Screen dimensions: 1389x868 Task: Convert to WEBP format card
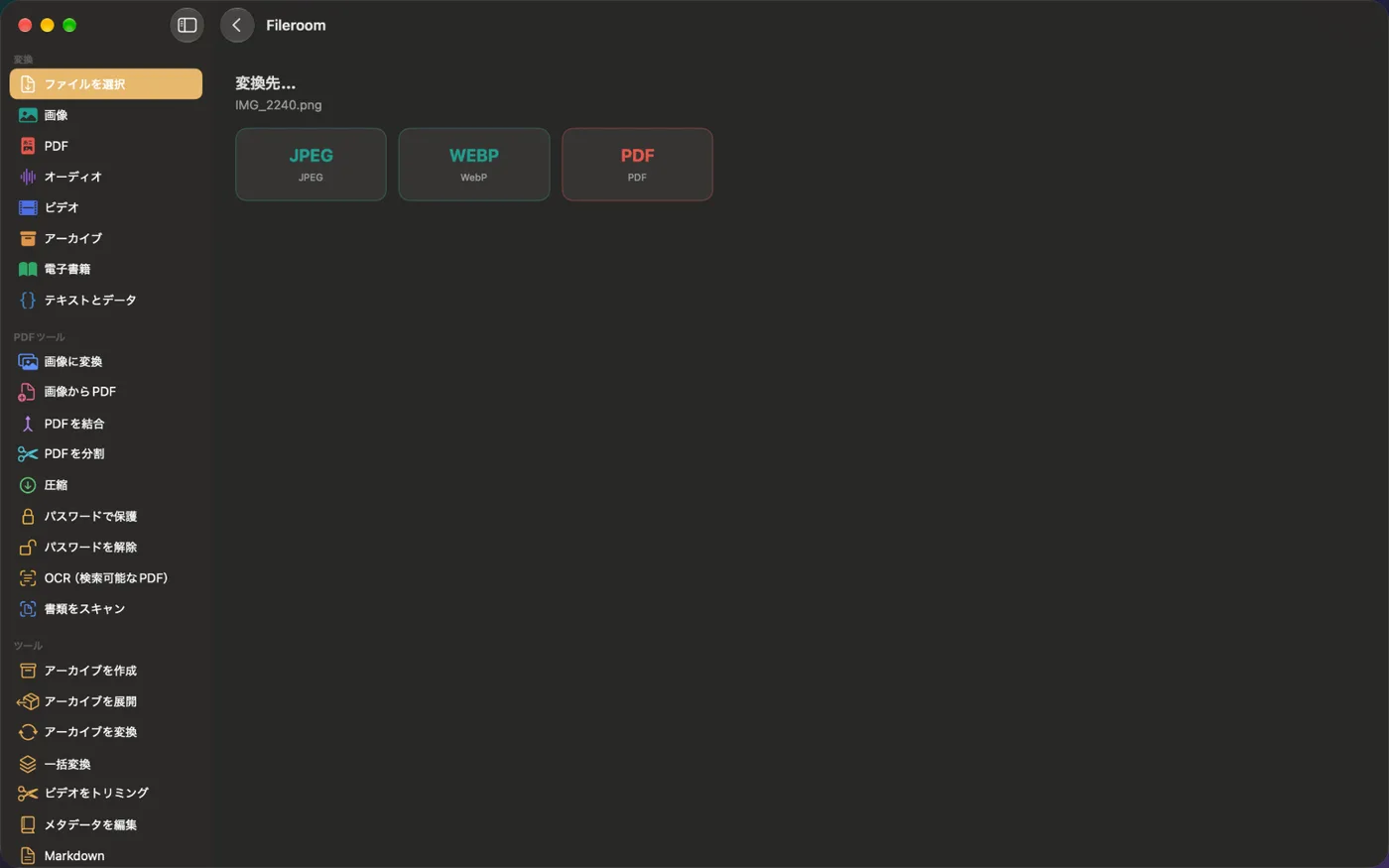(x=474, y=165)
